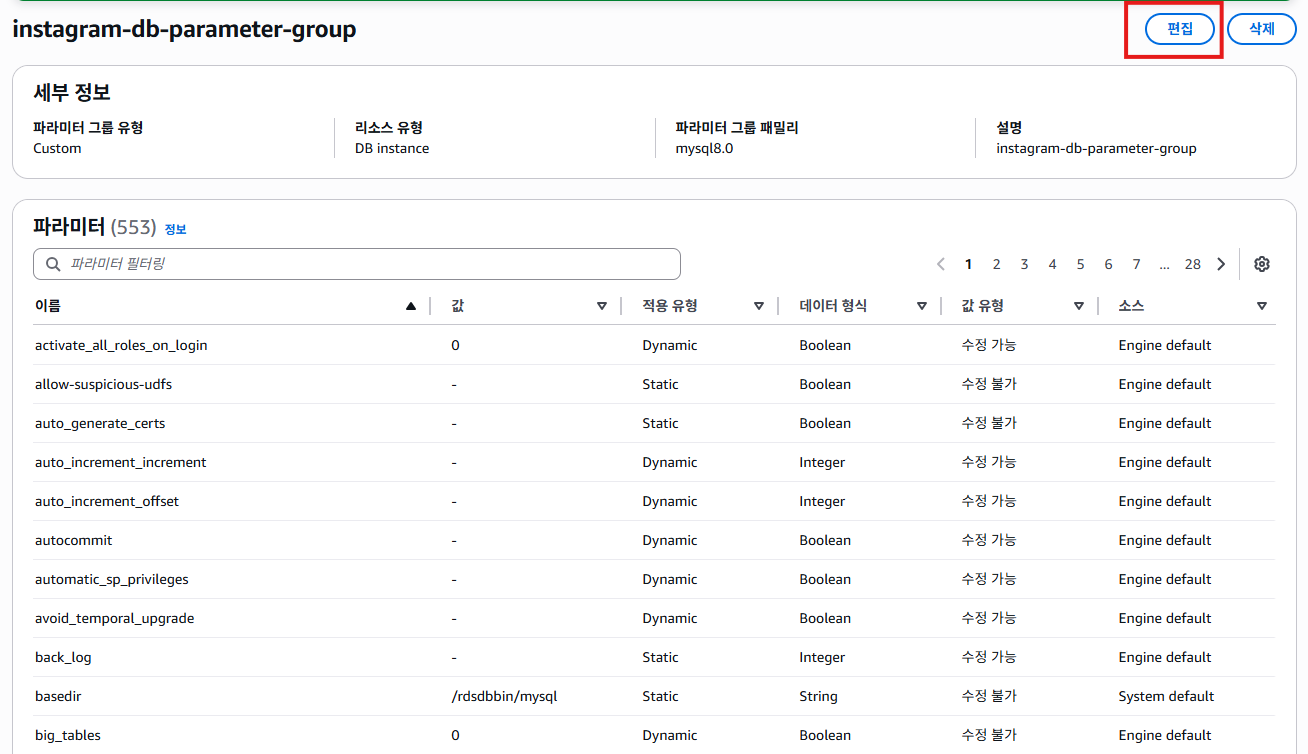The width and height of the screenshot is (1308, 754).
Task: Jump to page 5 of parameters
Action: 1080,264
